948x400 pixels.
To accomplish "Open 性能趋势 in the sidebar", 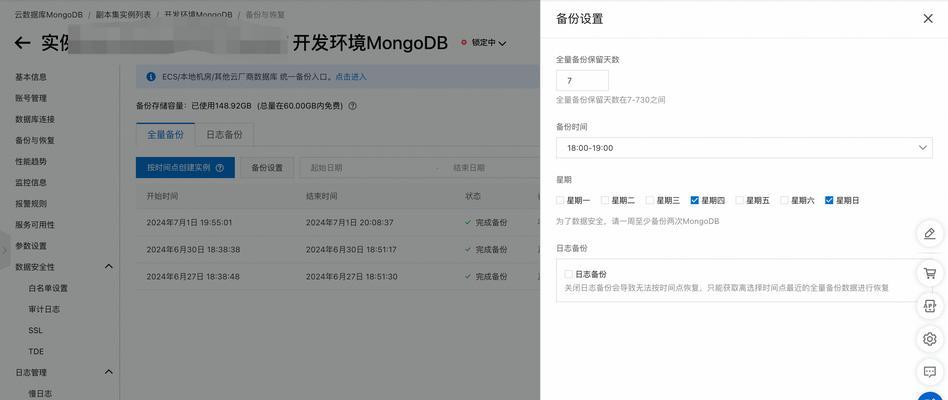I will click(31, 161).
